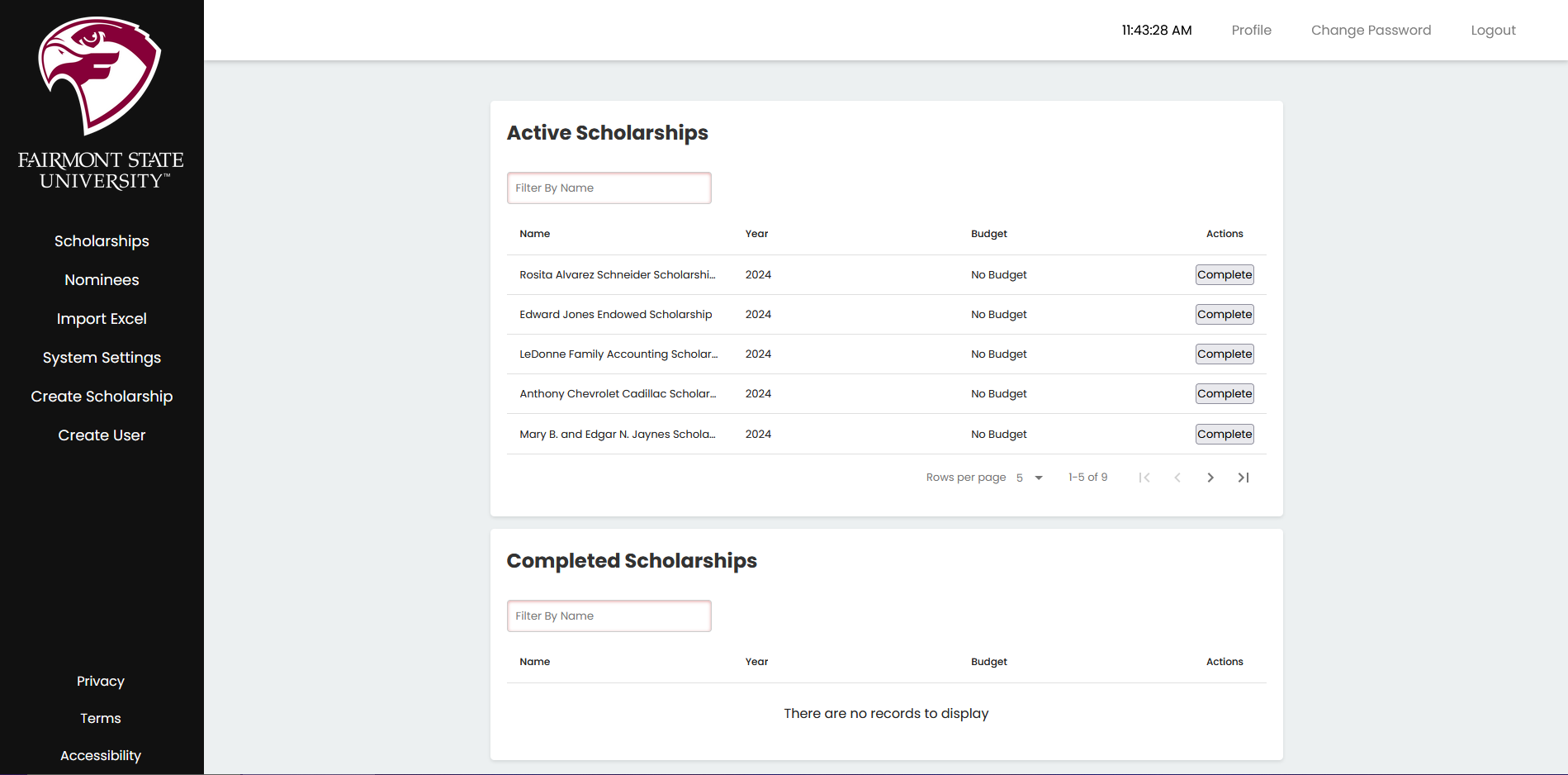Select Import Excel from sidebar
1568x775 pixels.
click(102, 319)
